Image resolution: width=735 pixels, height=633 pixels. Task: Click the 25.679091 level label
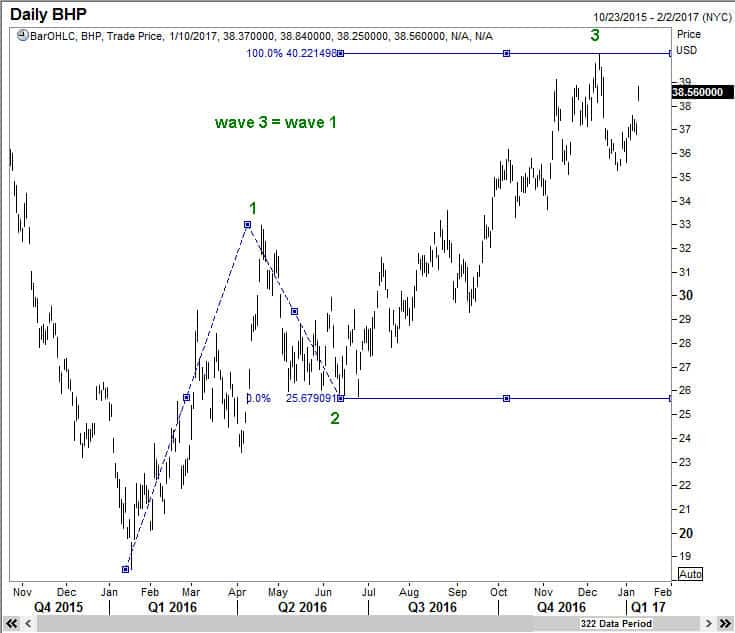click(x=311, y=398)
